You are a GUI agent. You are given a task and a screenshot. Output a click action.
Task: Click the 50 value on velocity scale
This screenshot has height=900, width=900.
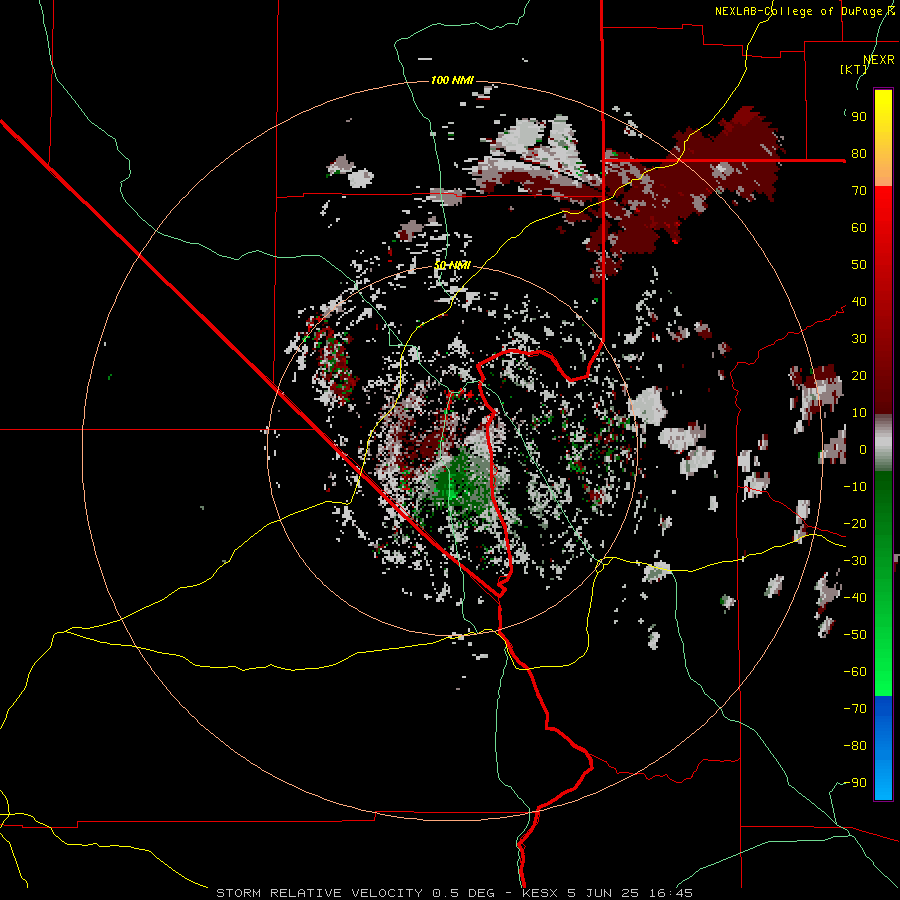click(859, 265)
